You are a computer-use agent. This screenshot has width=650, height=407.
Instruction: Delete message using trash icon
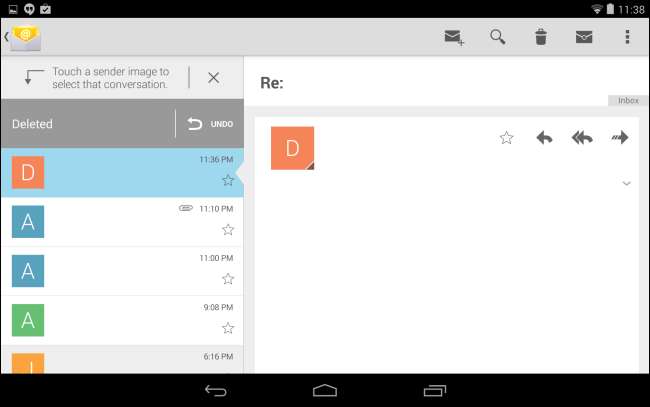pyautogui.click(x=541, y=37)
